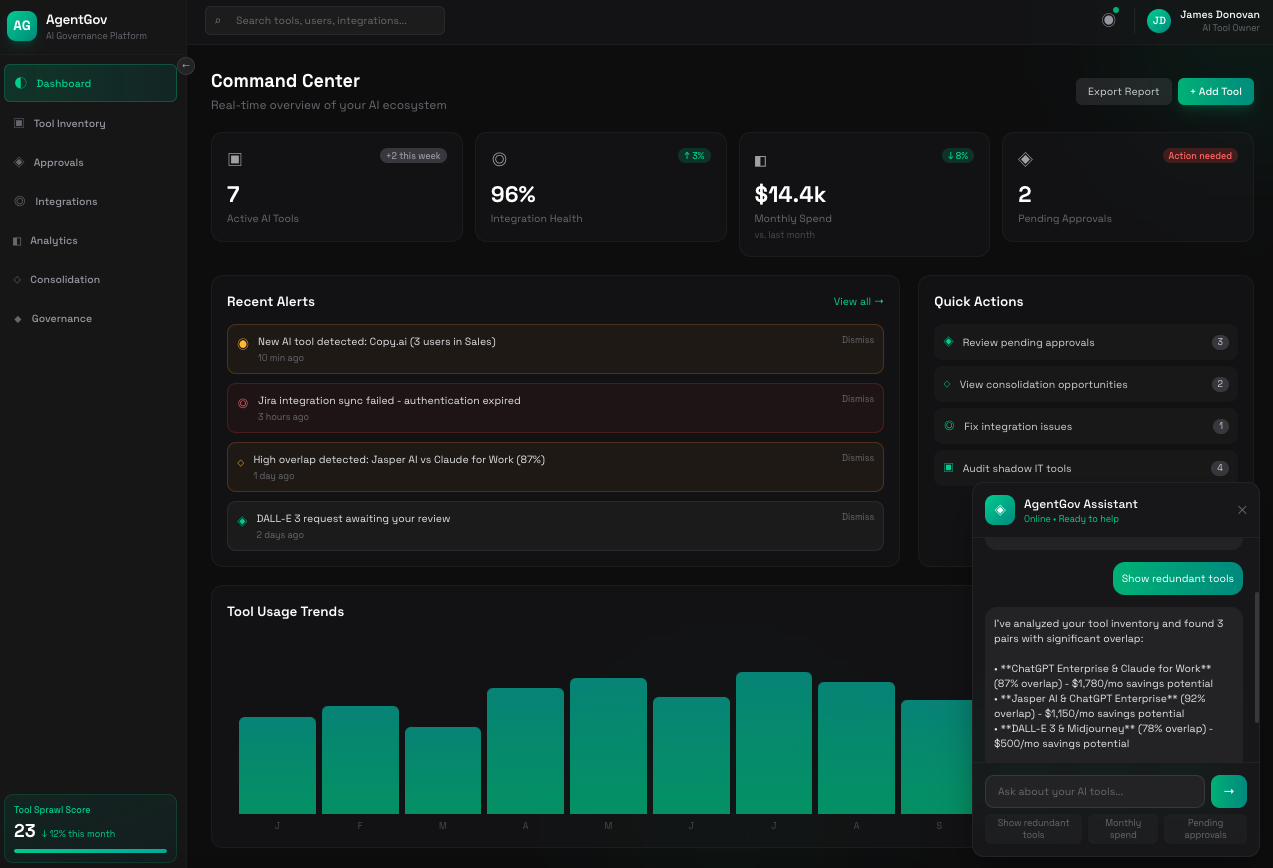Collapse the sidebar with the arrow button
Viewport: 1273px width, 868px height.
pyautogui.click(x=186, y=66)
